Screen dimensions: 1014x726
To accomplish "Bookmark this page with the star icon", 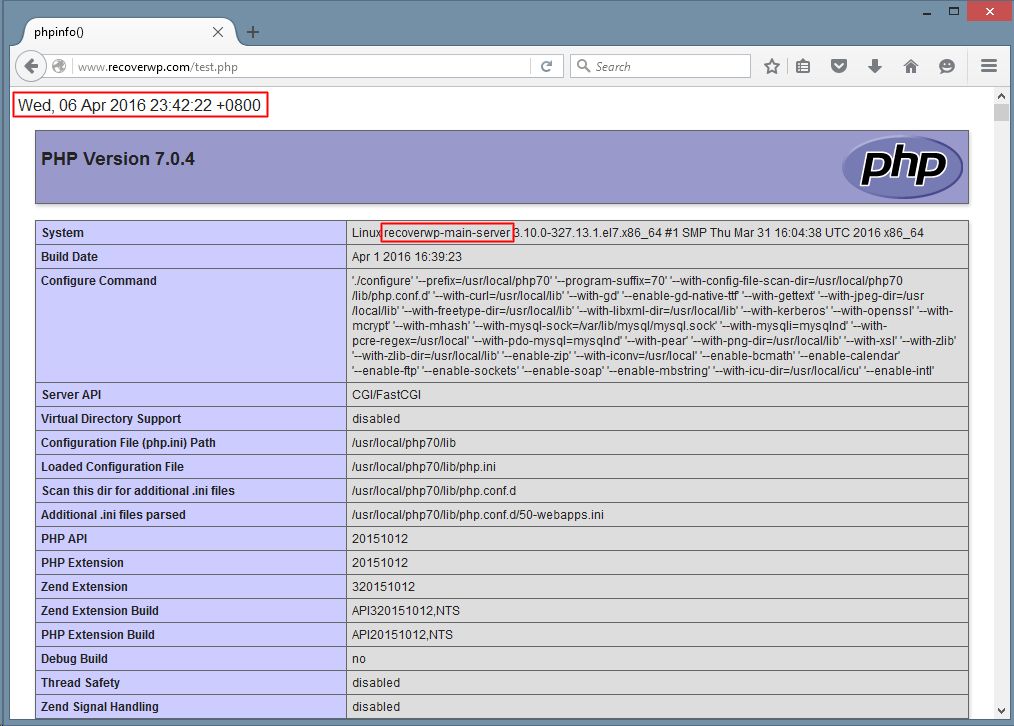I will click(x=771, y=66).
